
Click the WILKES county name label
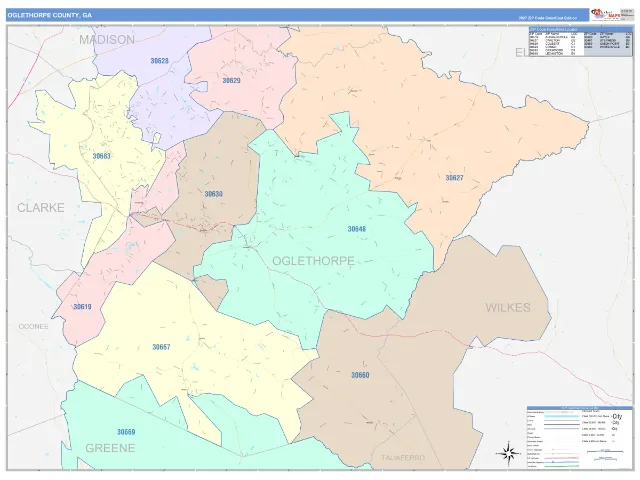[x=508, y=308]
